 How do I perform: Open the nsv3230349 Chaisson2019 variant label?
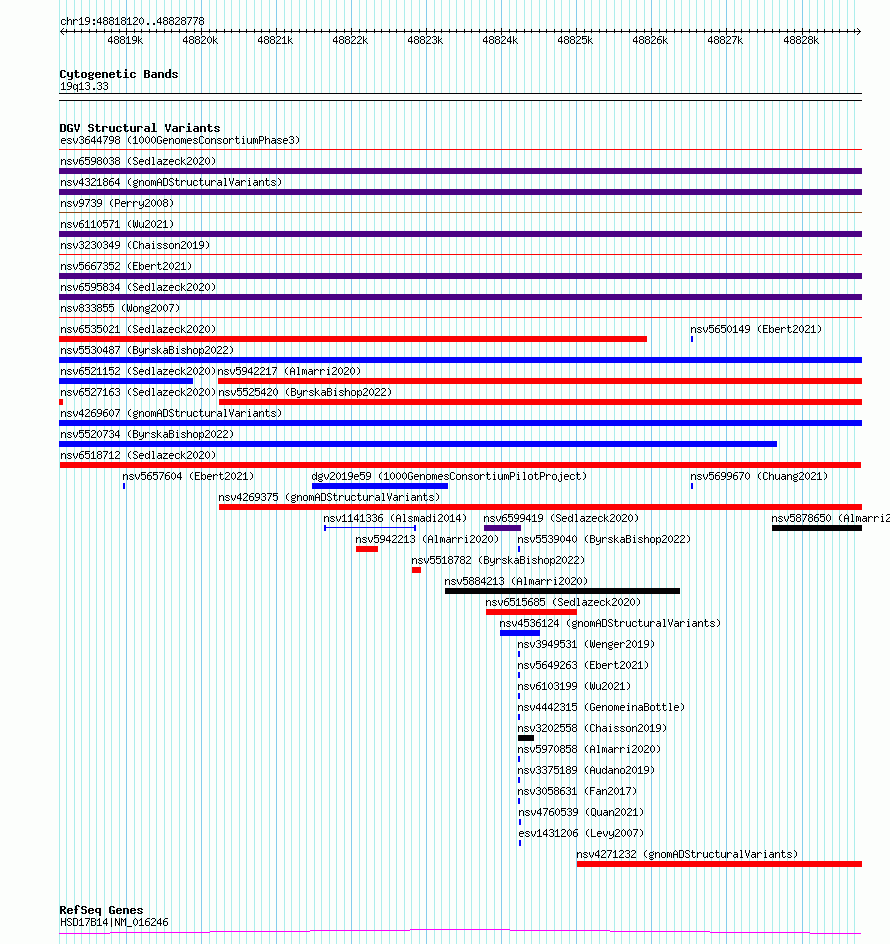click(x=135, y=246)
